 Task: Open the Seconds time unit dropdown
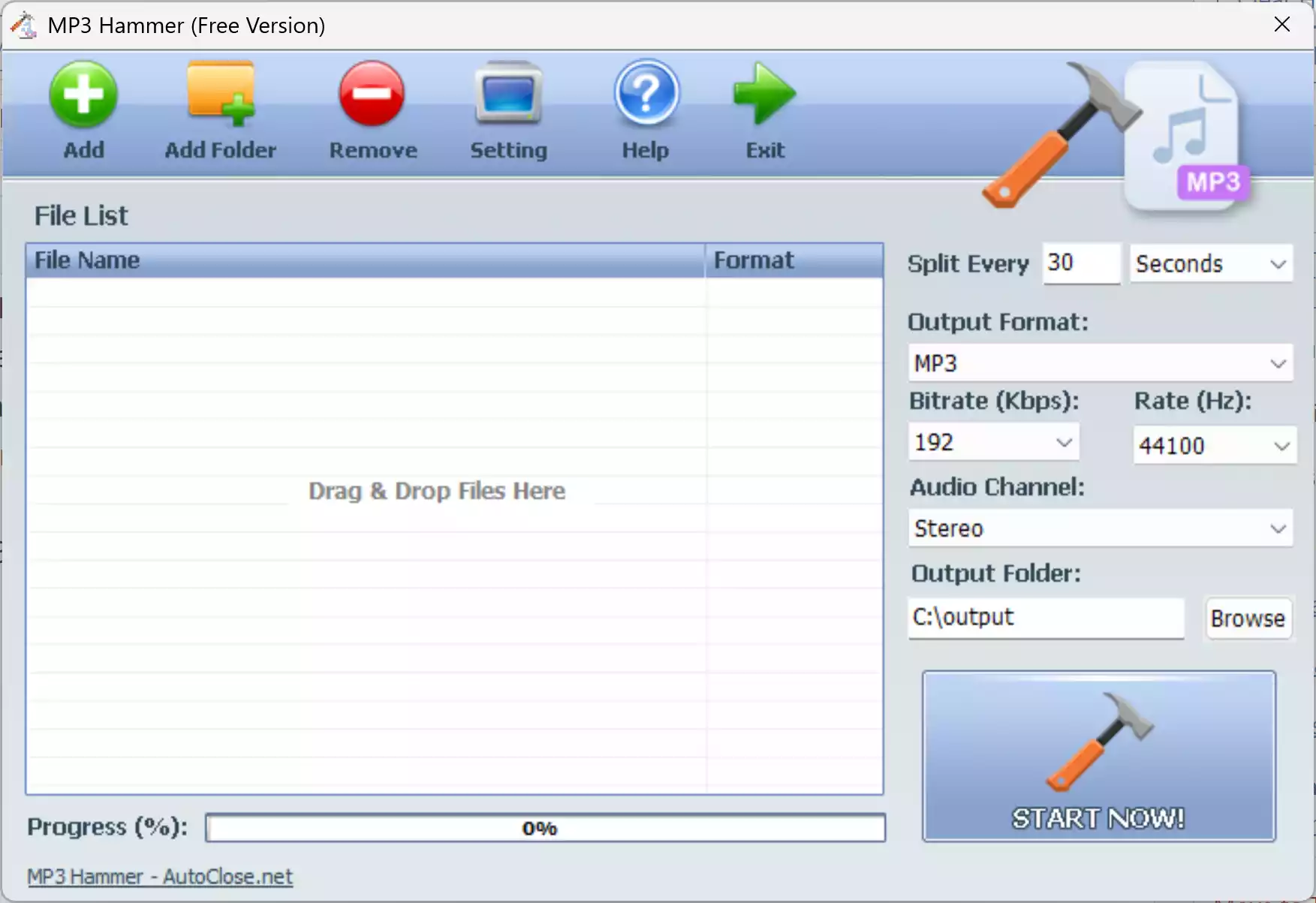point(1210,263)
